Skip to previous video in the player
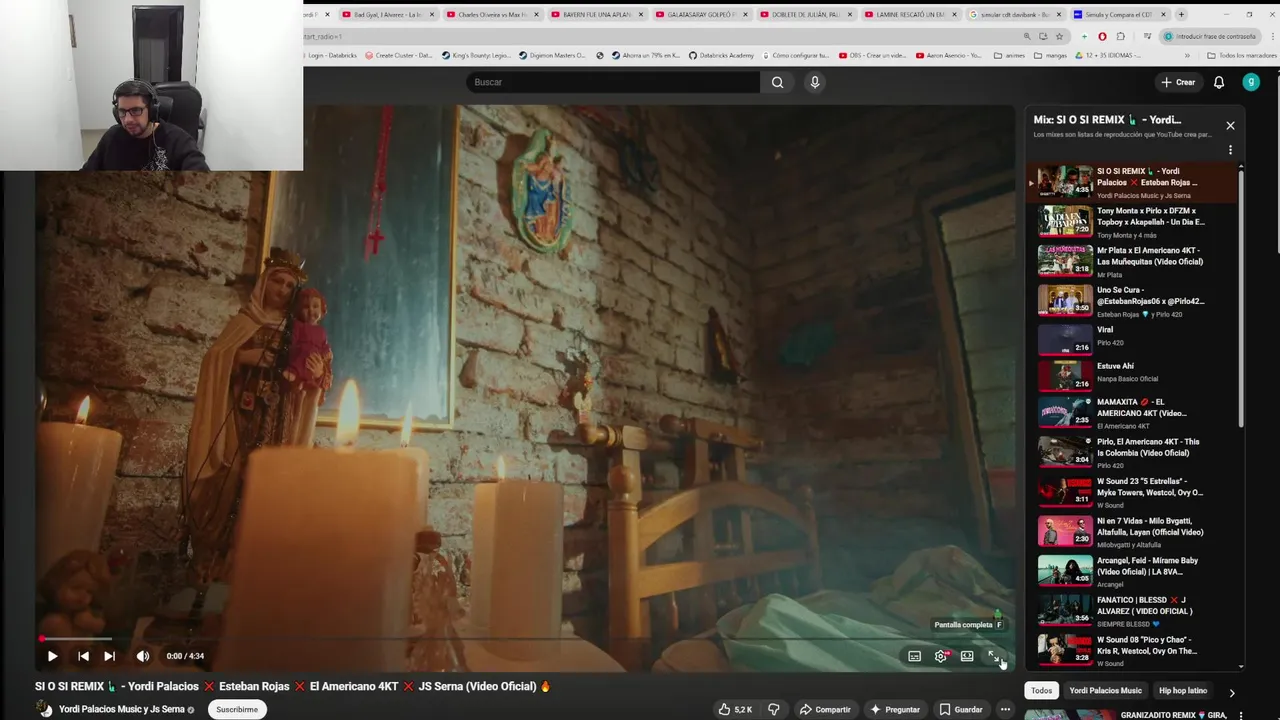This screenshot has width=1280, height=720. point(83,656)
